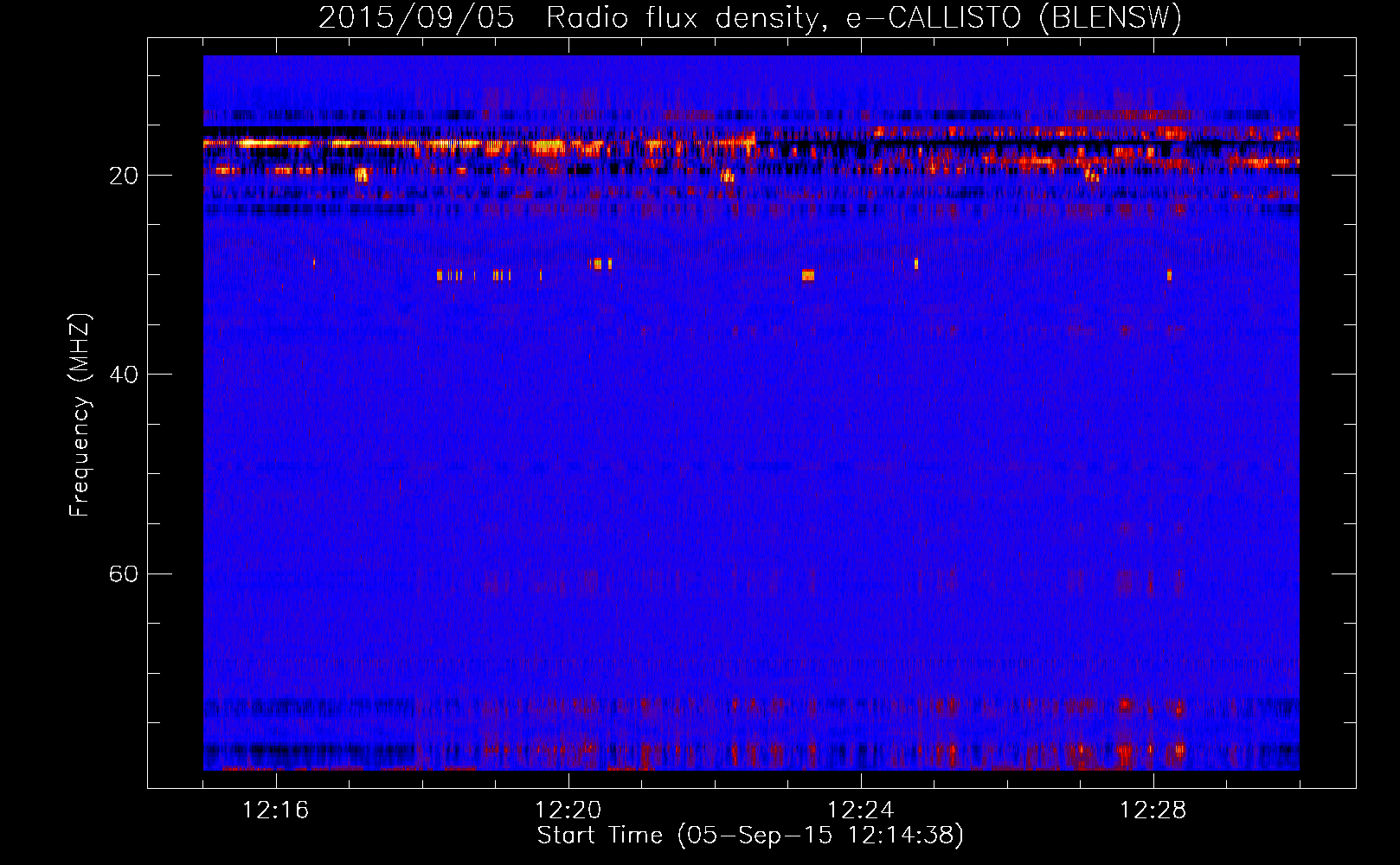Click the plot title mentioning e-CALLISTO (BLENSW)

point(750,18)
